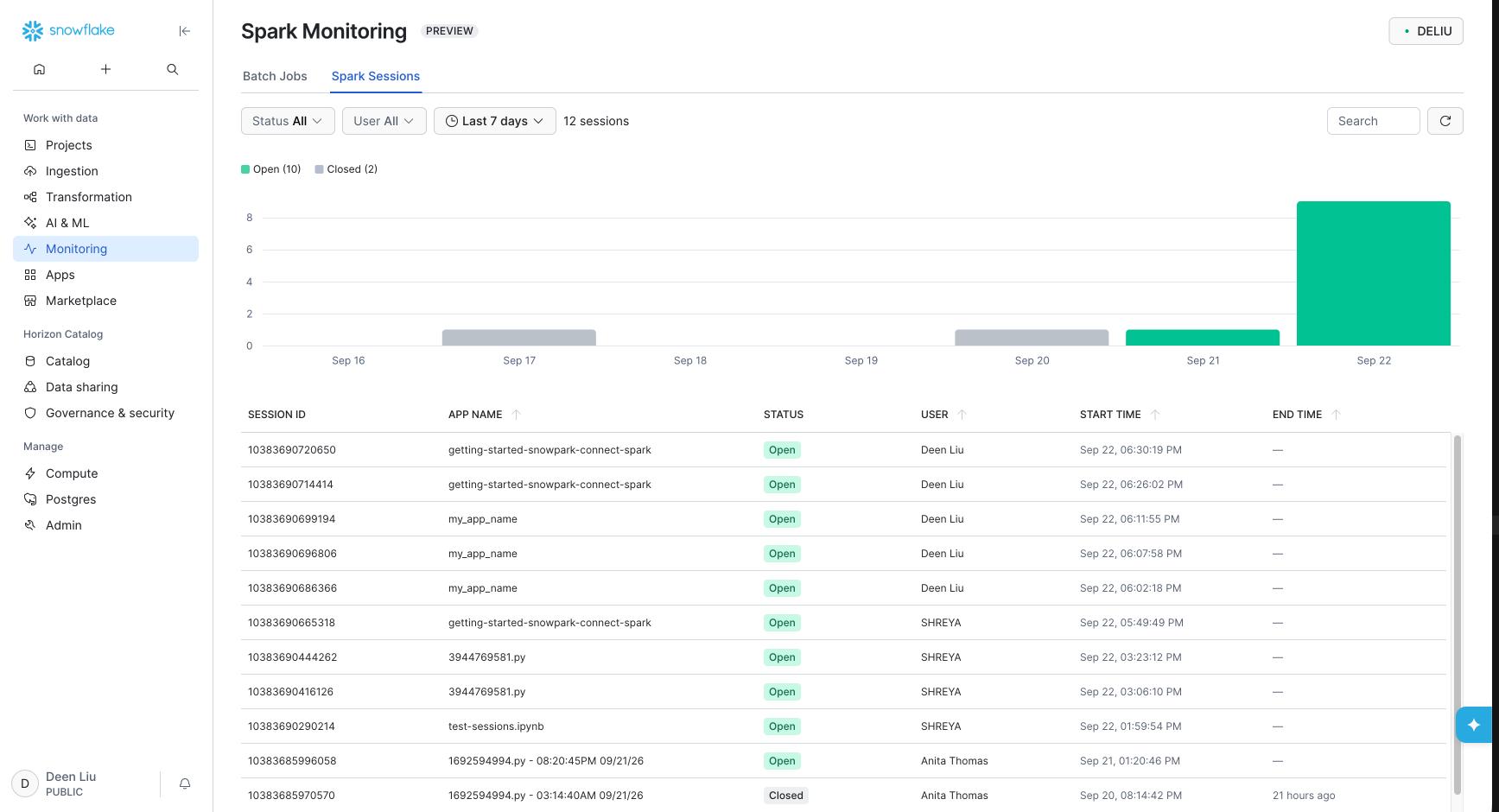Click the Postgres icon in sidebar
The height and width of the screenshot is (812, 1499).
pyautogui.click(x=30, y=499)
